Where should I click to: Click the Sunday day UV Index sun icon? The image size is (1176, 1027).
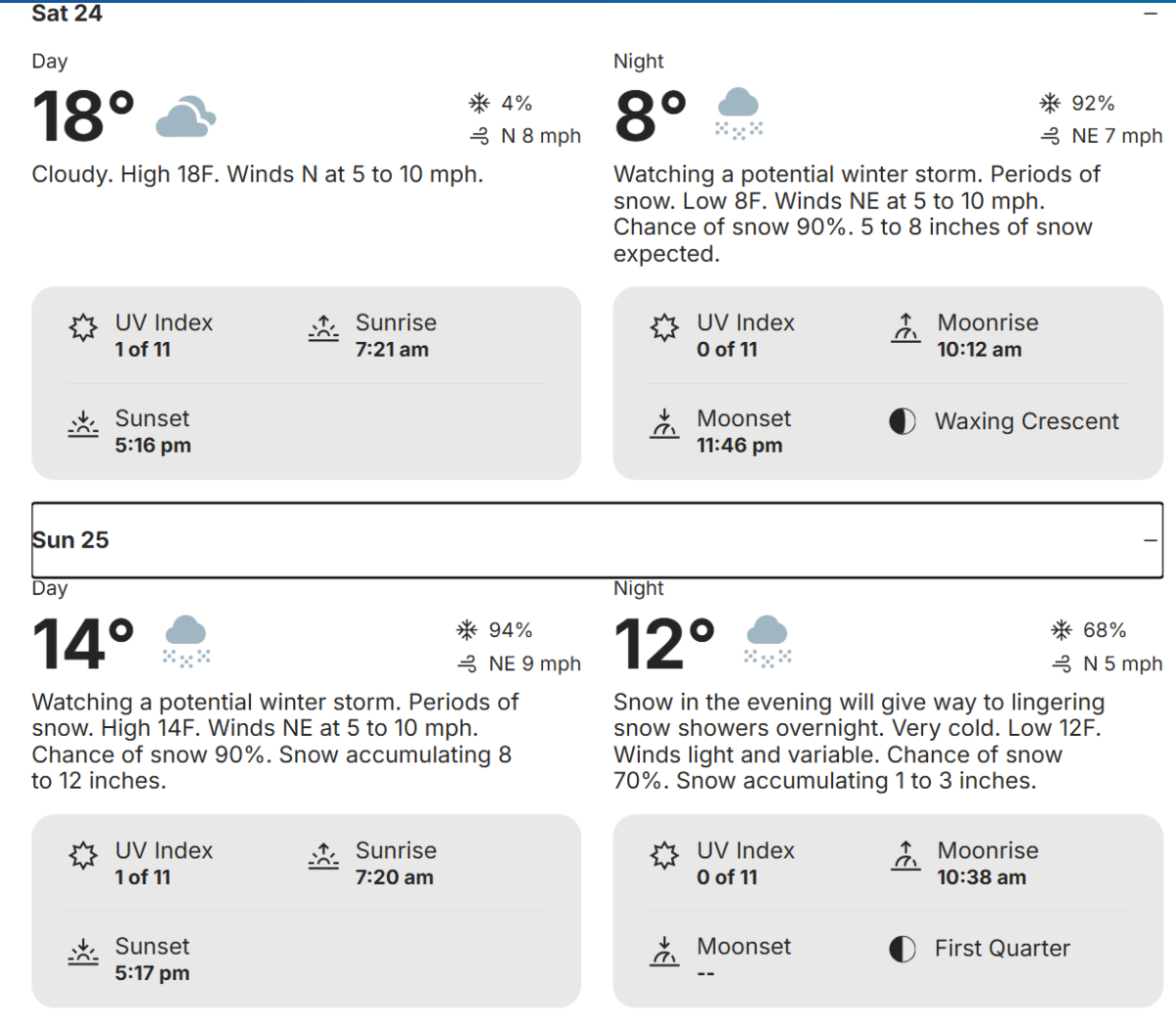pos(83,856)
